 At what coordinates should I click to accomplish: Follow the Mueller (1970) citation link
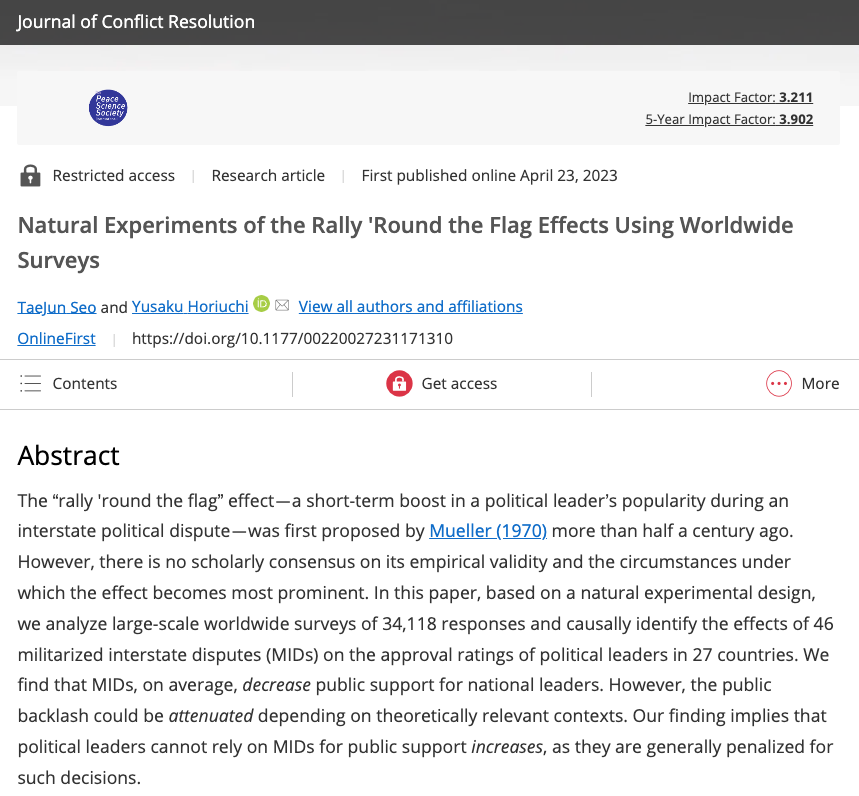(x=488, y=531)
